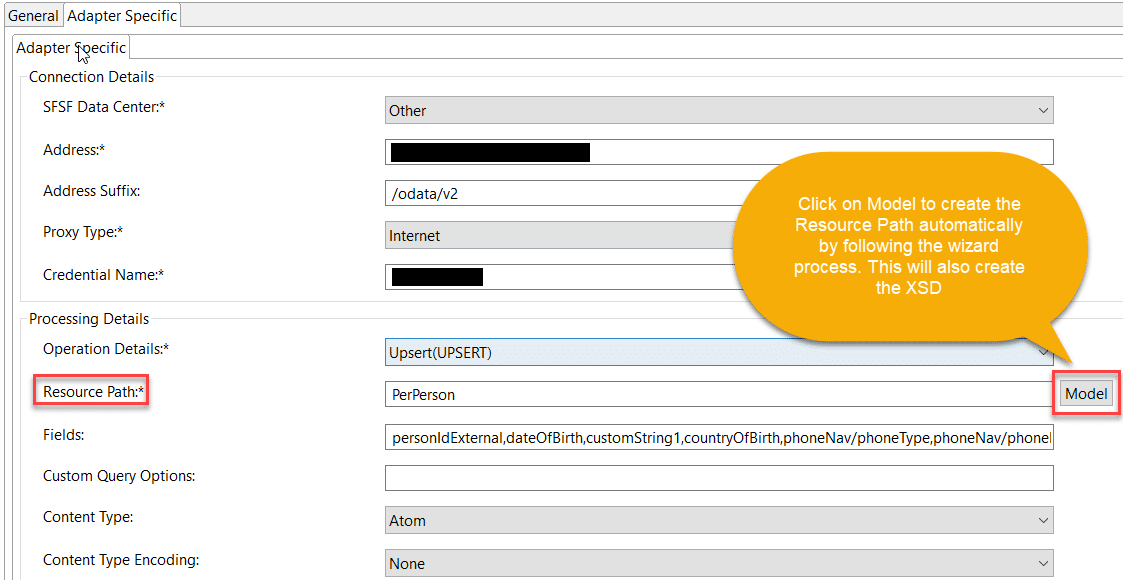Switch to the General tab
The height and width of the screenshot is (580, 1123).
33,15
